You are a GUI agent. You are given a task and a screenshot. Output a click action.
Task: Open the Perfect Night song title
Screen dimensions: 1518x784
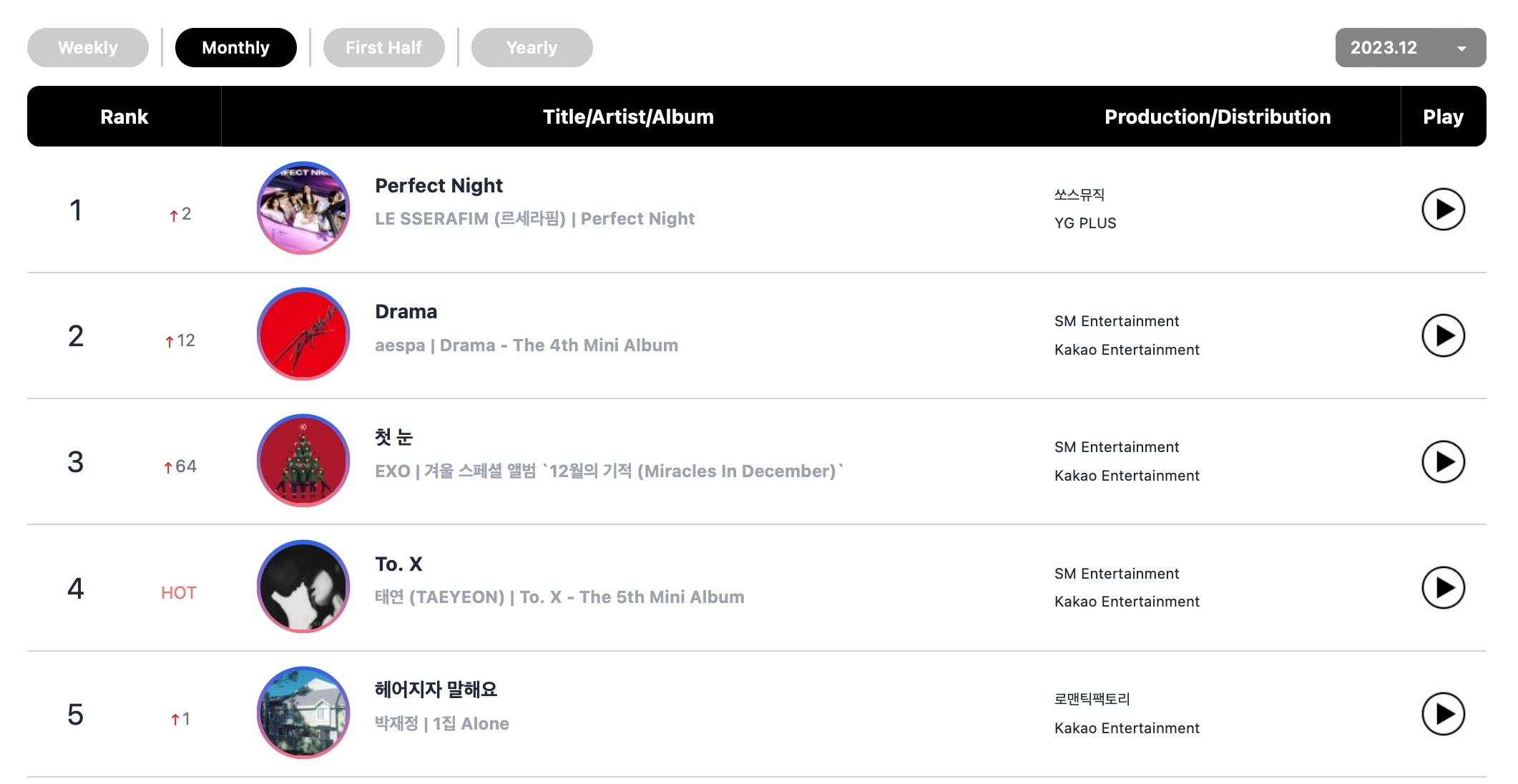(x=439, y=186)
